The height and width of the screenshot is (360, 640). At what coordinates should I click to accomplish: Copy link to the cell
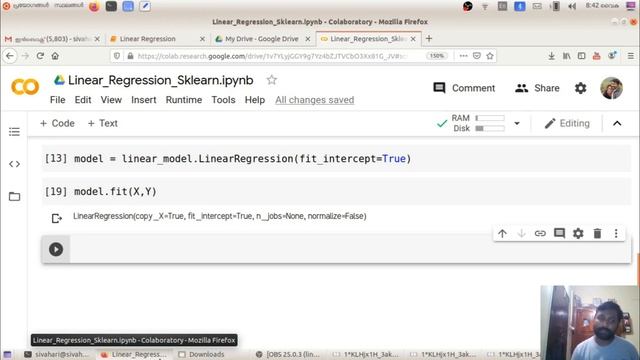(540, 233)
